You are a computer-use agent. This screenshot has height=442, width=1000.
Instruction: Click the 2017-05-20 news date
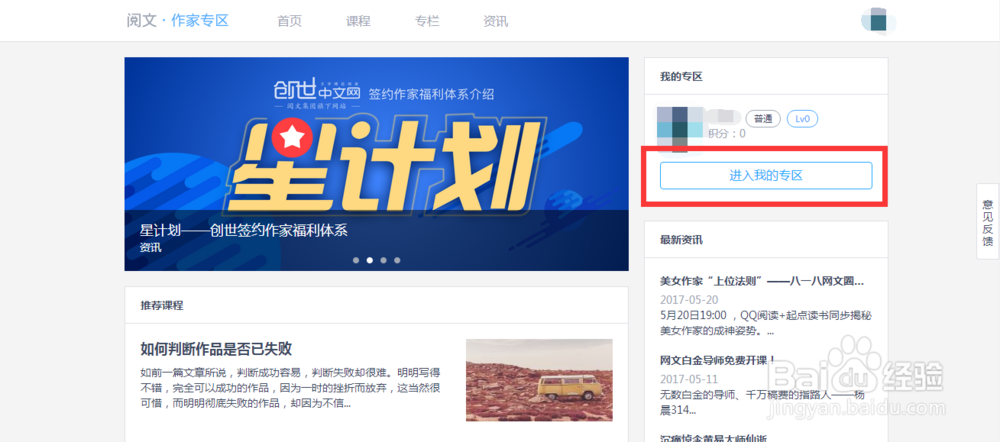pos(688,299)
